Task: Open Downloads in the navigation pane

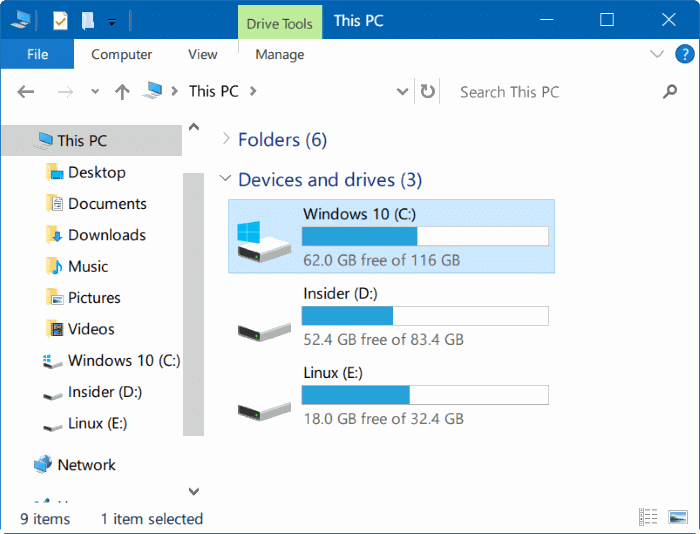Action: pos(107,235)
